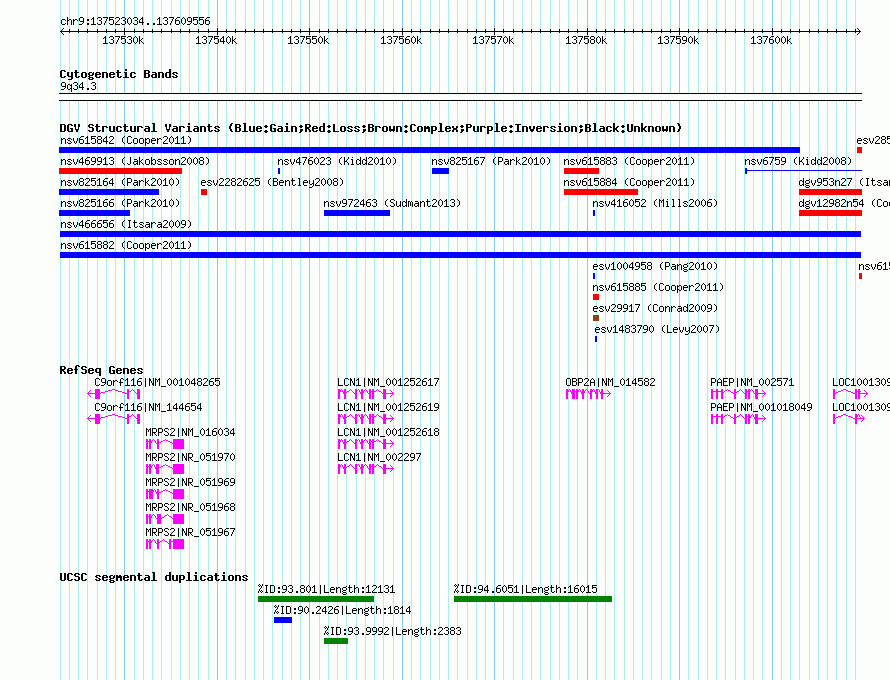The height and width of the screenshot is (680, 890).
Task: Select nsv825167 (Park2010) blue bar
Action: pyautogui.click(x=440, y=171)
